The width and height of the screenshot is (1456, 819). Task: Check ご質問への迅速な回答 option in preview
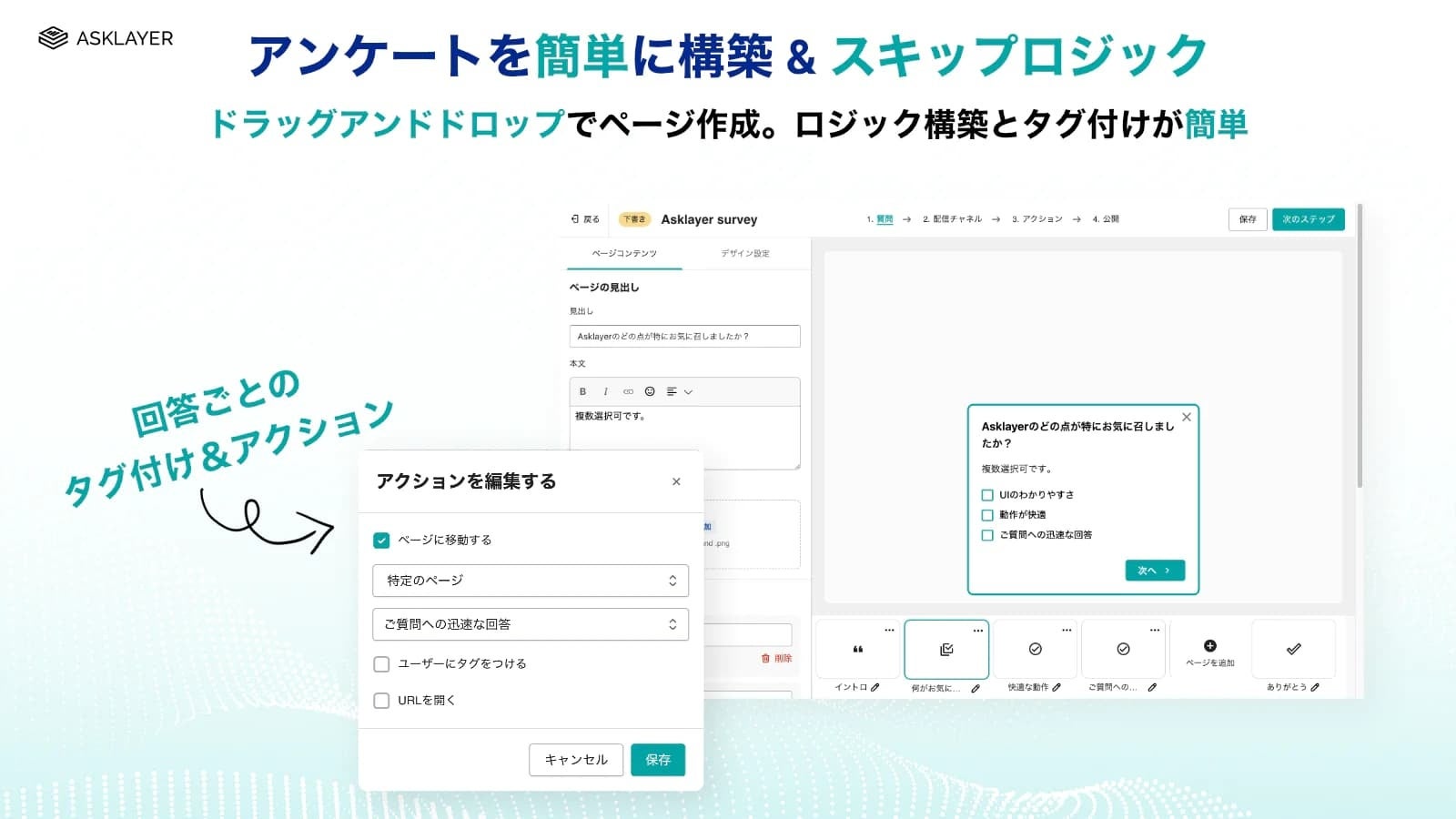tap(987, 535)
